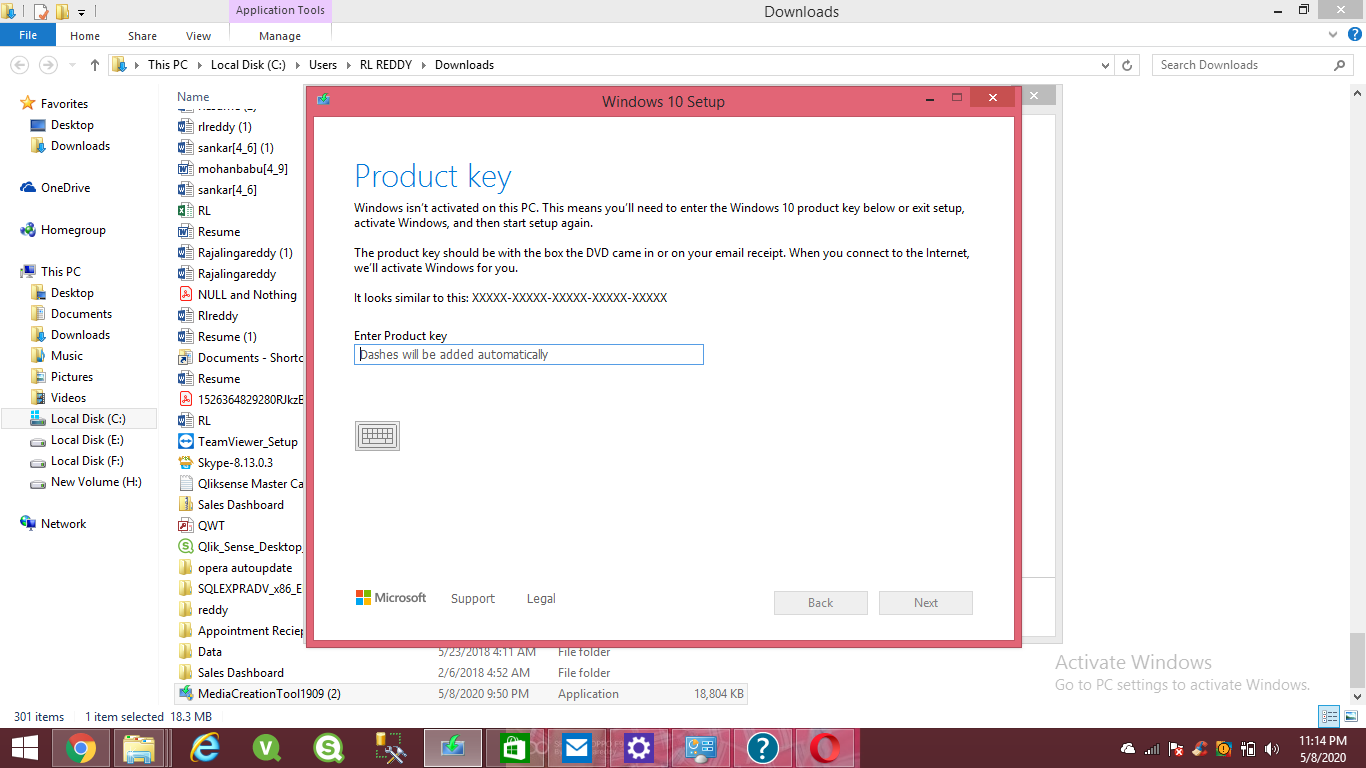Viewport: 1366px width, 768px height.
Task: Expand chevron after RL REDDY in address bar
Action: [x=425, y=65]
